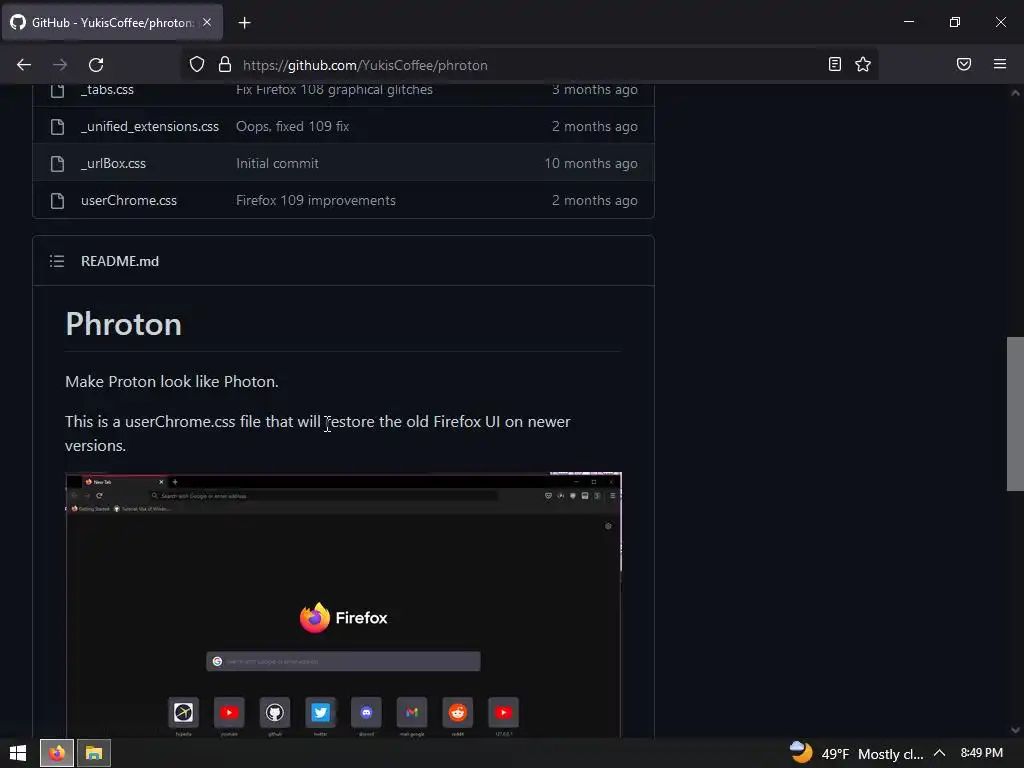This screenshot has width=1024, height=768.
Task: Select the GitHub - YukisCoffee/phroton tab
Action: pyautogui.click(x=112, y=22)
